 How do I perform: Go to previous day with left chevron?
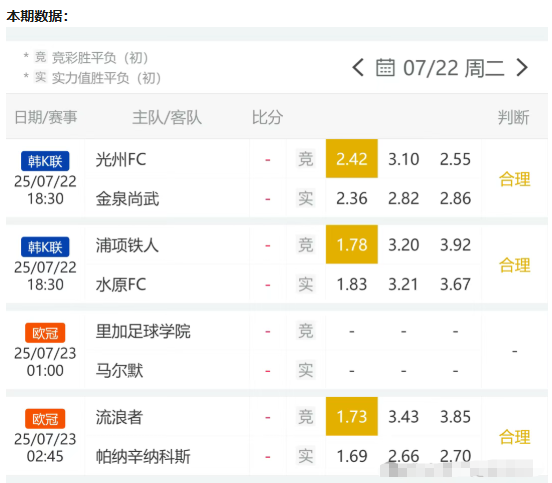(358, 68)
